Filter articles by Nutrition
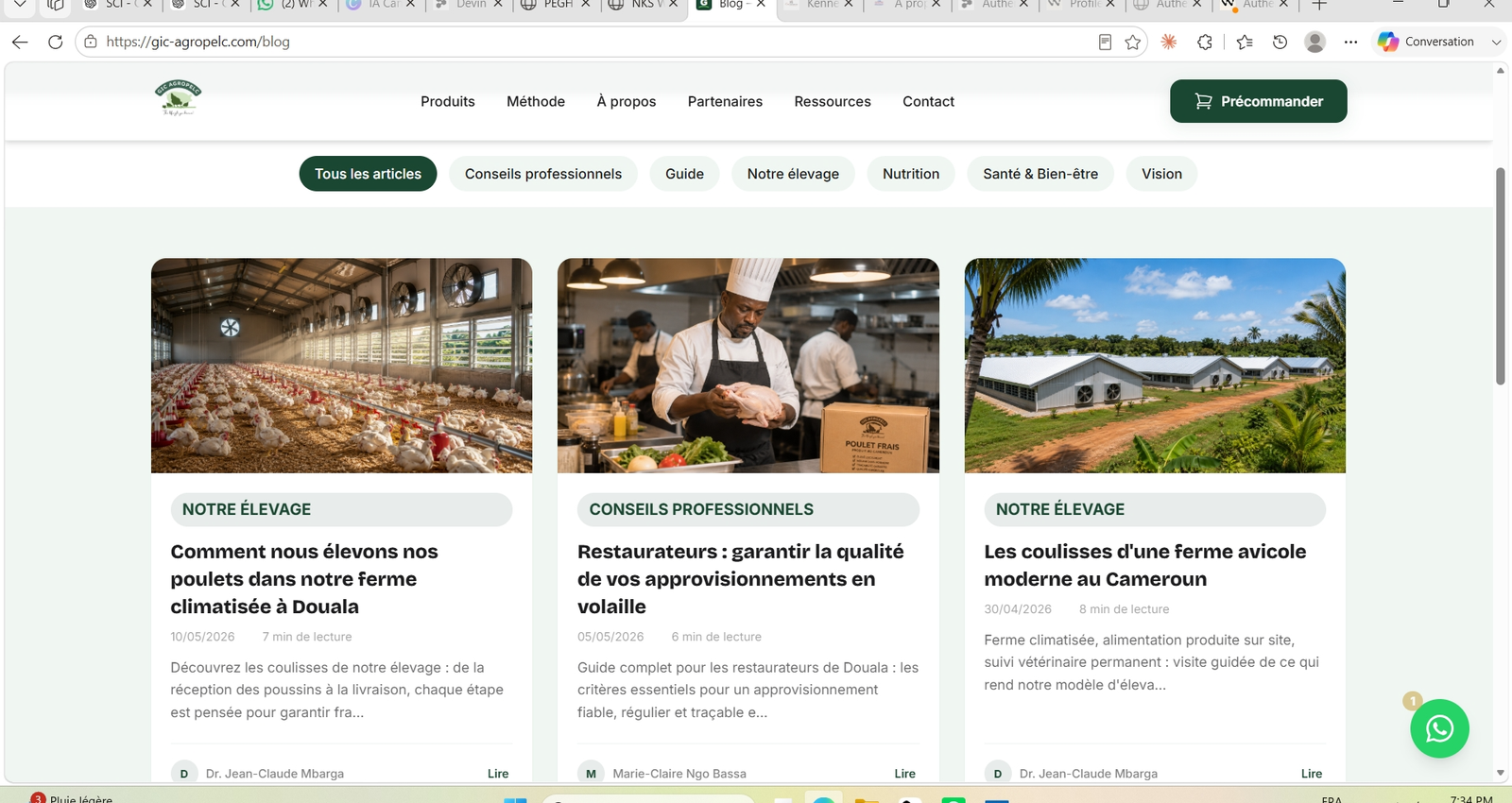 (x=911, y=174)
